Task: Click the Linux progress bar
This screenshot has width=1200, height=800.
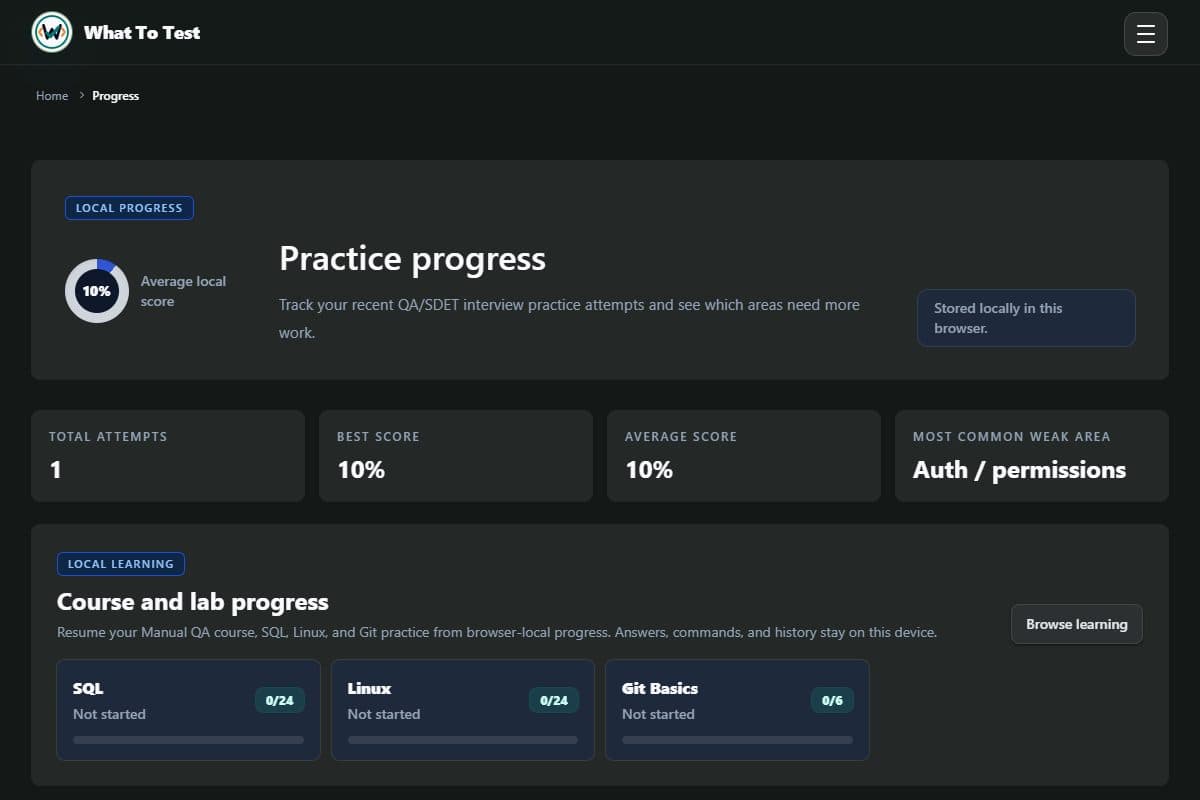Action: coord(463,740)
